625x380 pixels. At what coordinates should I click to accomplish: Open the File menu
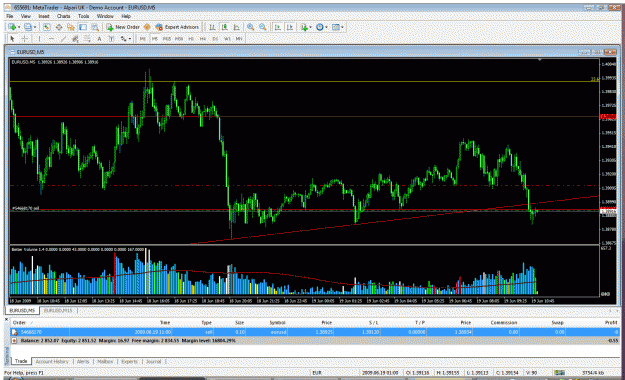(x=10, y=16)
